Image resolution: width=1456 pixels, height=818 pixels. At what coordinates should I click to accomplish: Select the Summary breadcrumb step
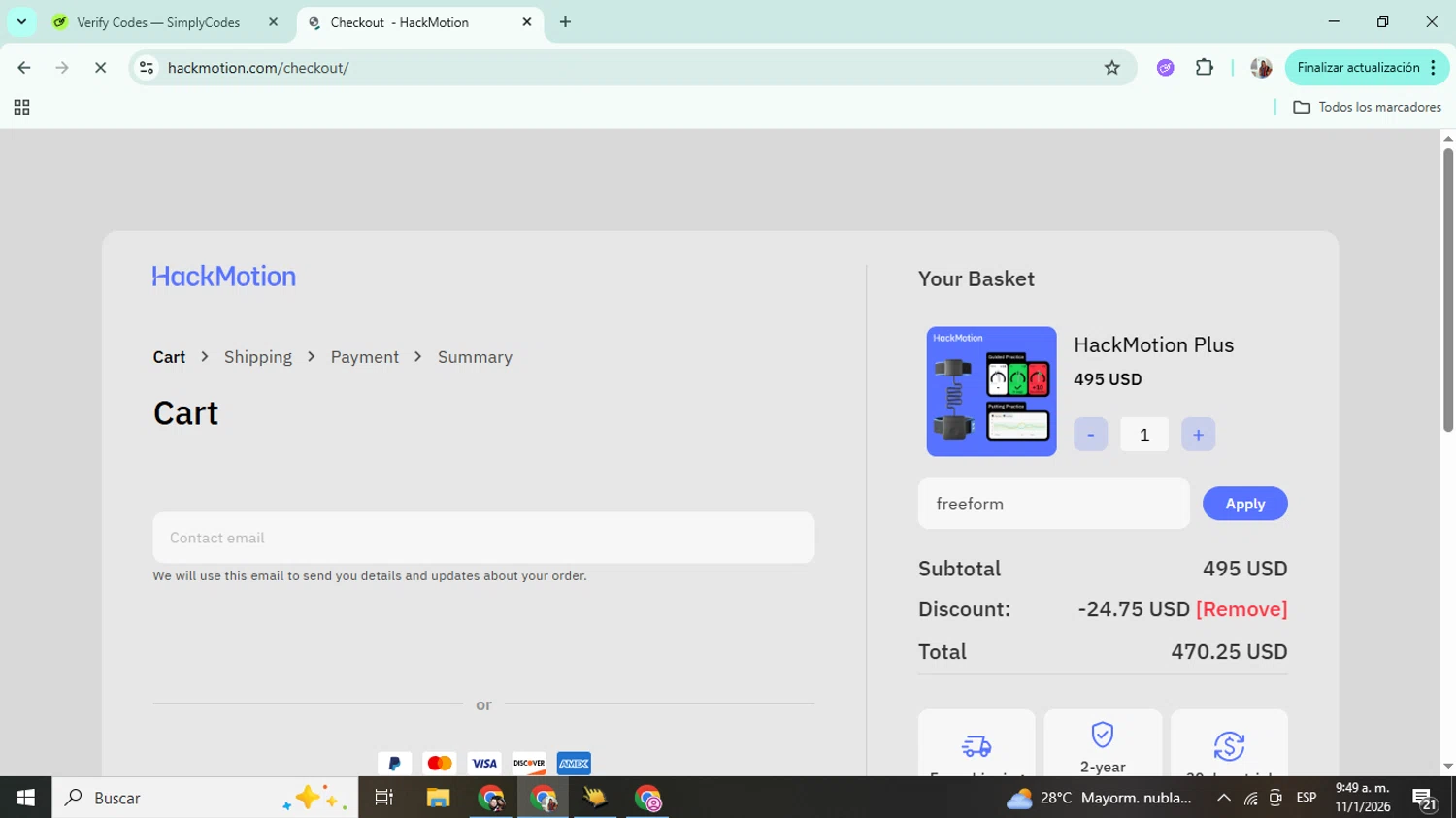click(x=475, y=357)
